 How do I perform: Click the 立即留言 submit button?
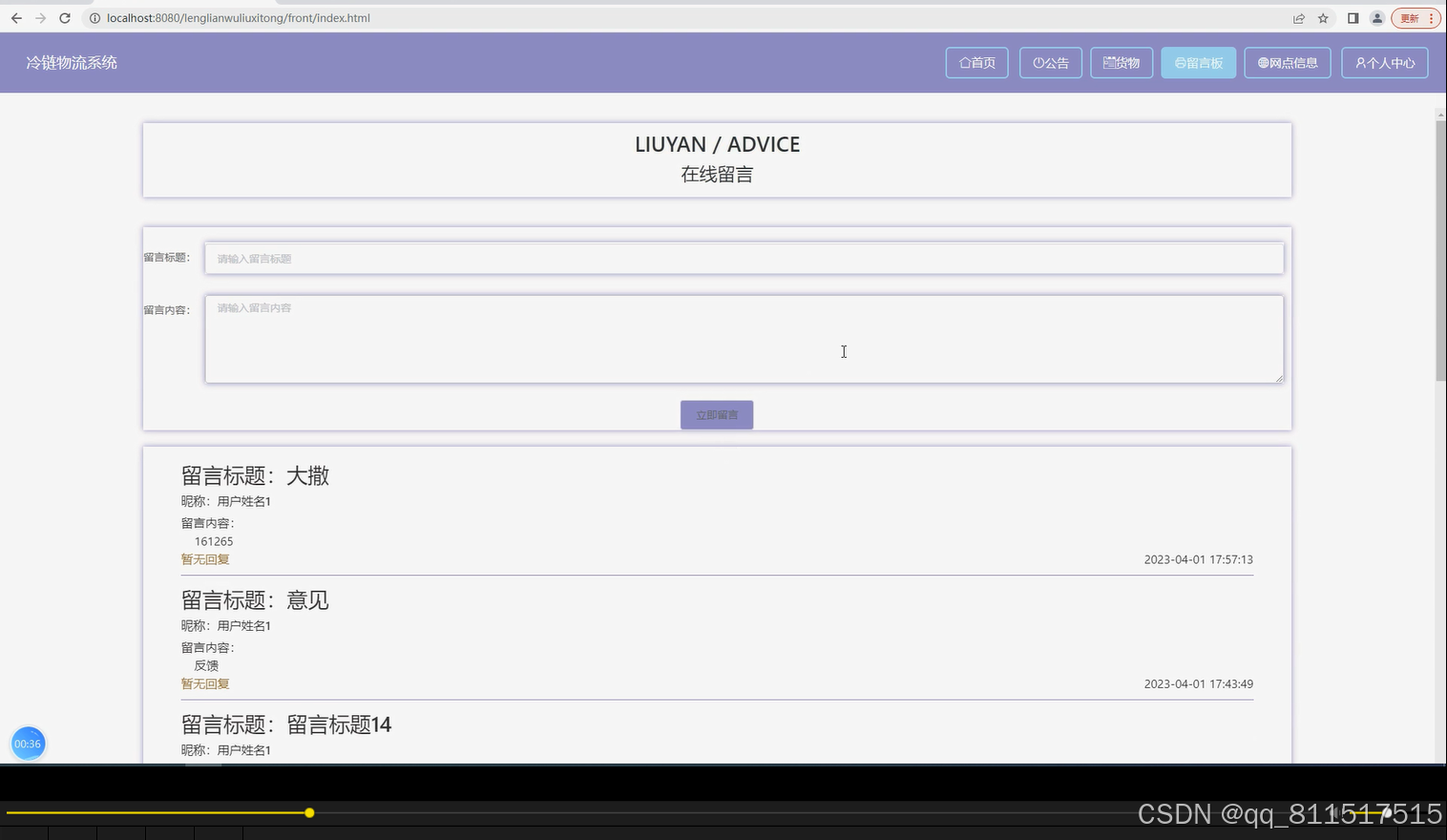[x=716, y=414]
